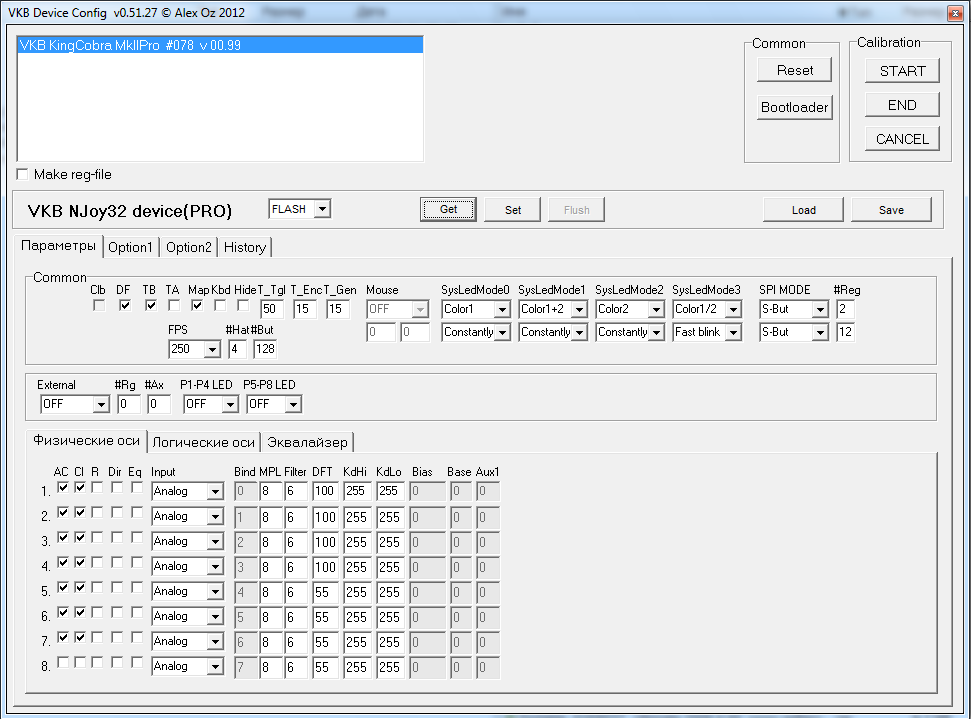Viewport: 971px width, 719px height.
Task: Open the P5-P8 LED dropdown
Action: pos(293,404)
